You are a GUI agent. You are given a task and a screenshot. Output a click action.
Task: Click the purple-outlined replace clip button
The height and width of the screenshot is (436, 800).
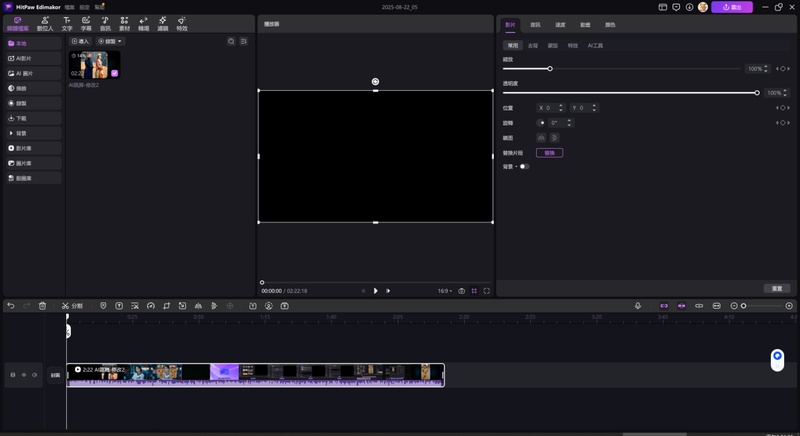tap(549, 152)
